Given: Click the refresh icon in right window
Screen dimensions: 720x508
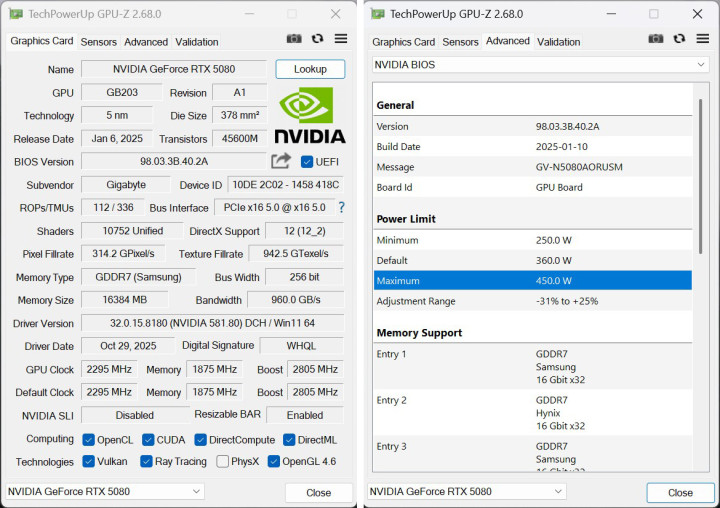Looking at the screenshot, I should [x=679, y=38].
